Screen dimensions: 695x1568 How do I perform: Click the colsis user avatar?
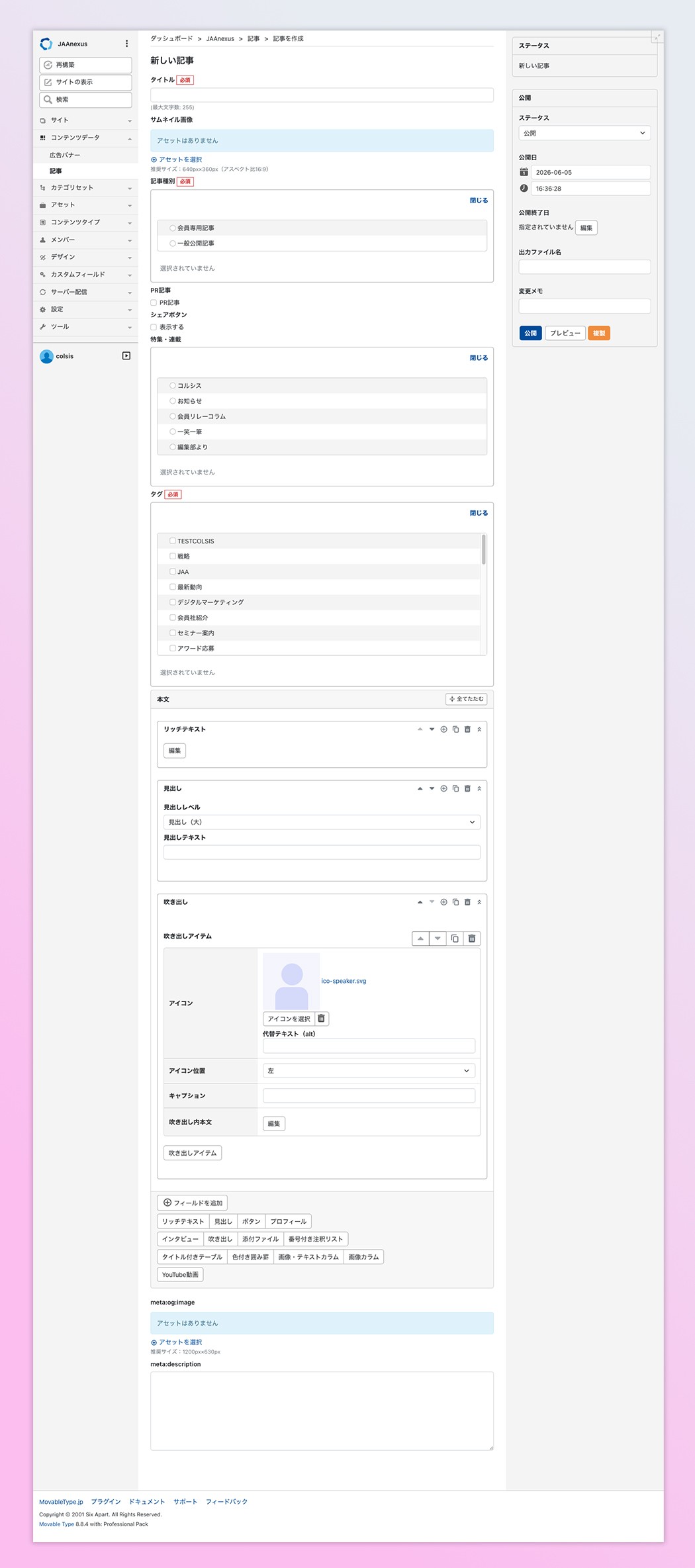coord(46,356)
